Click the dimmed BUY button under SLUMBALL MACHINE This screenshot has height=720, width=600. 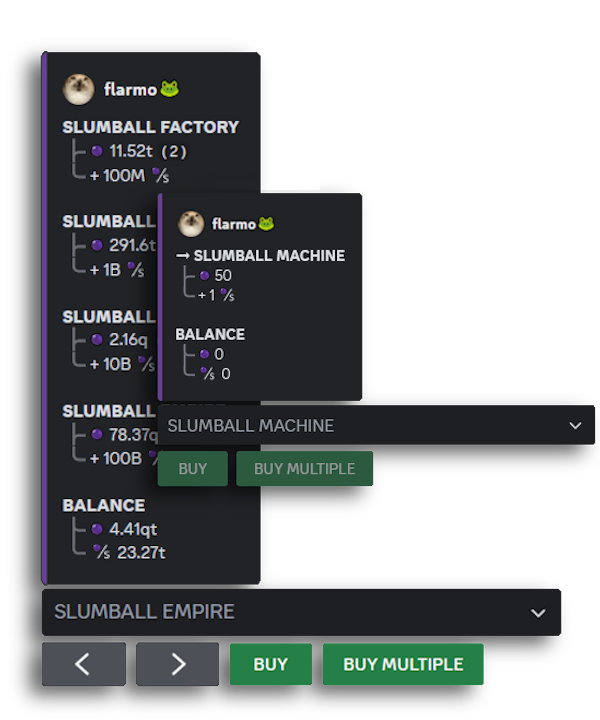193,468
